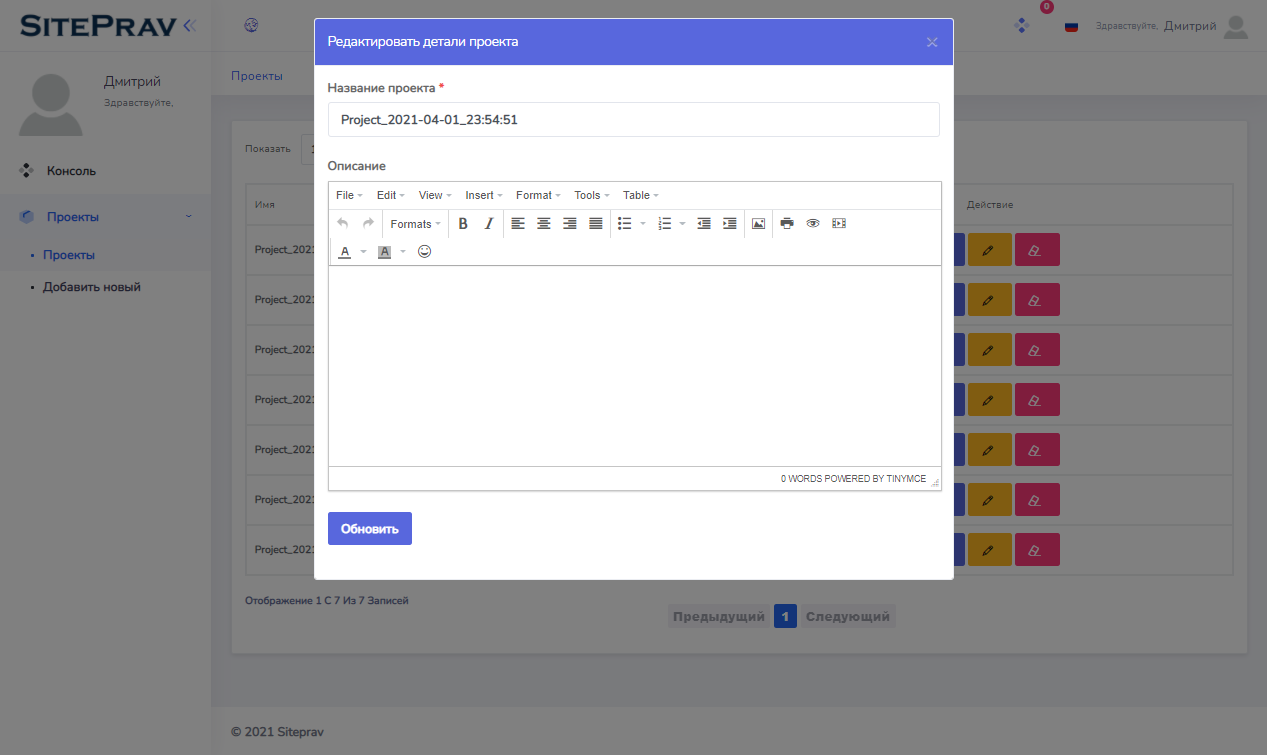Image resolution: width=1267 pixels, height=755 pixels.
Task: Toggle the bullet list button
Action: pyautogui.click(x=625, y=224)
